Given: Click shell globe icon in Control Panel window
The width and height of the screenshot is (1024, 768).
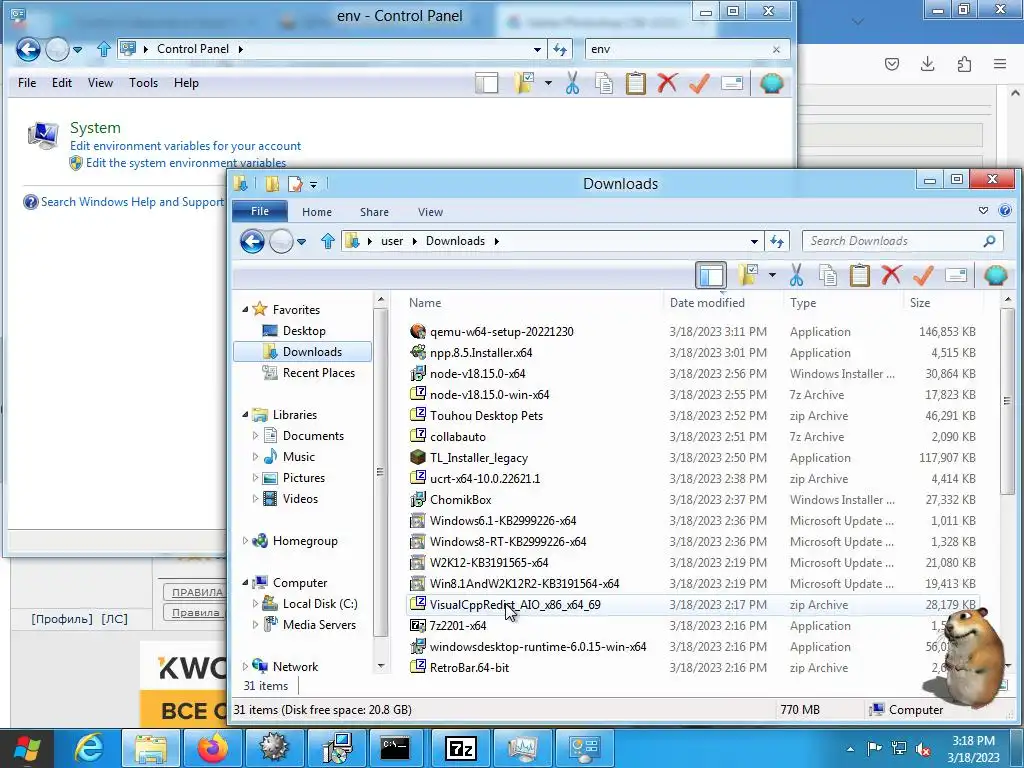Looking at the screenshot, I should [x=771, y=83].
